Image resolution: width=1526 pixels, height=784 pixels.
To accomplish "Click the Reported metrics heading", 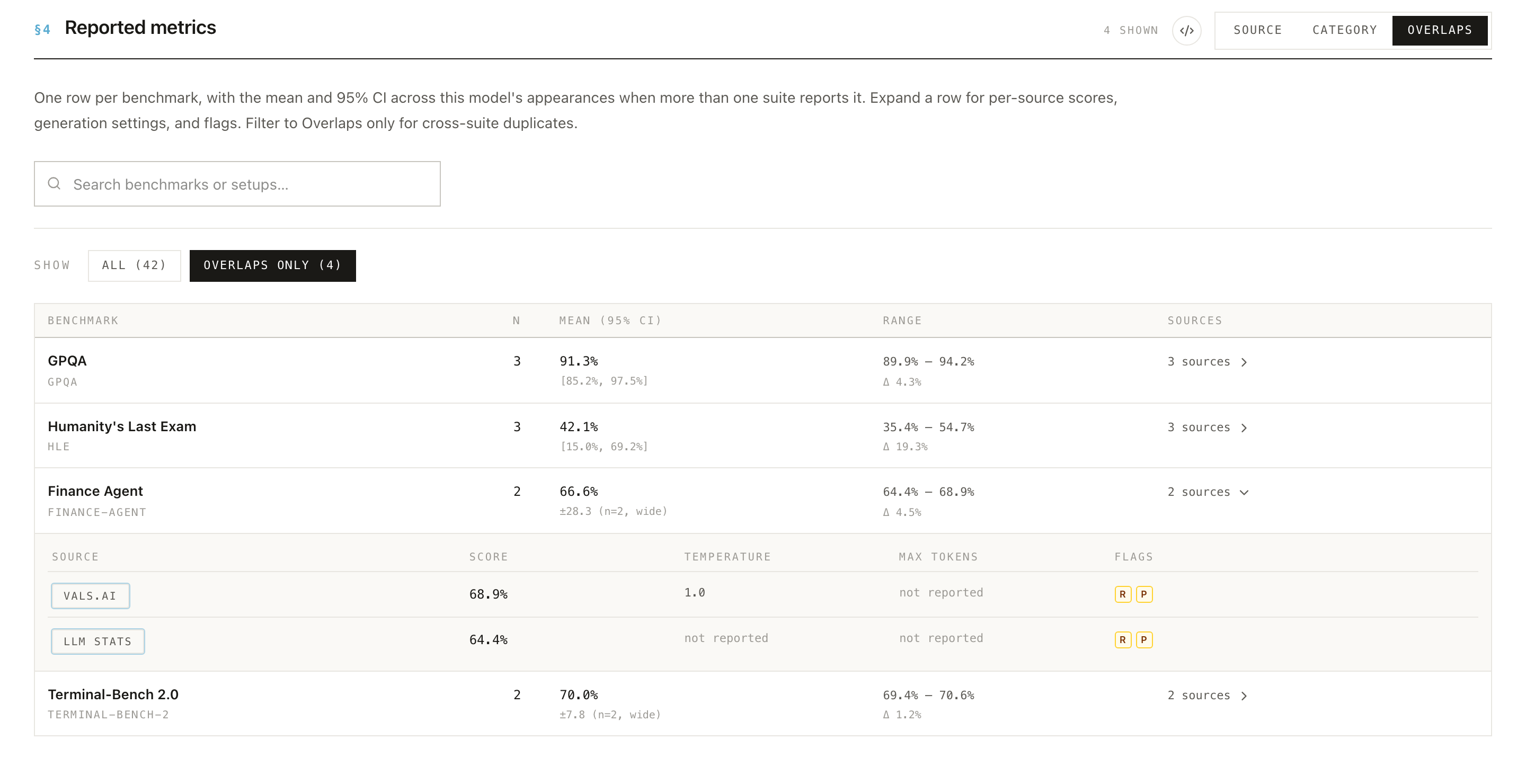I will point(140,27).
